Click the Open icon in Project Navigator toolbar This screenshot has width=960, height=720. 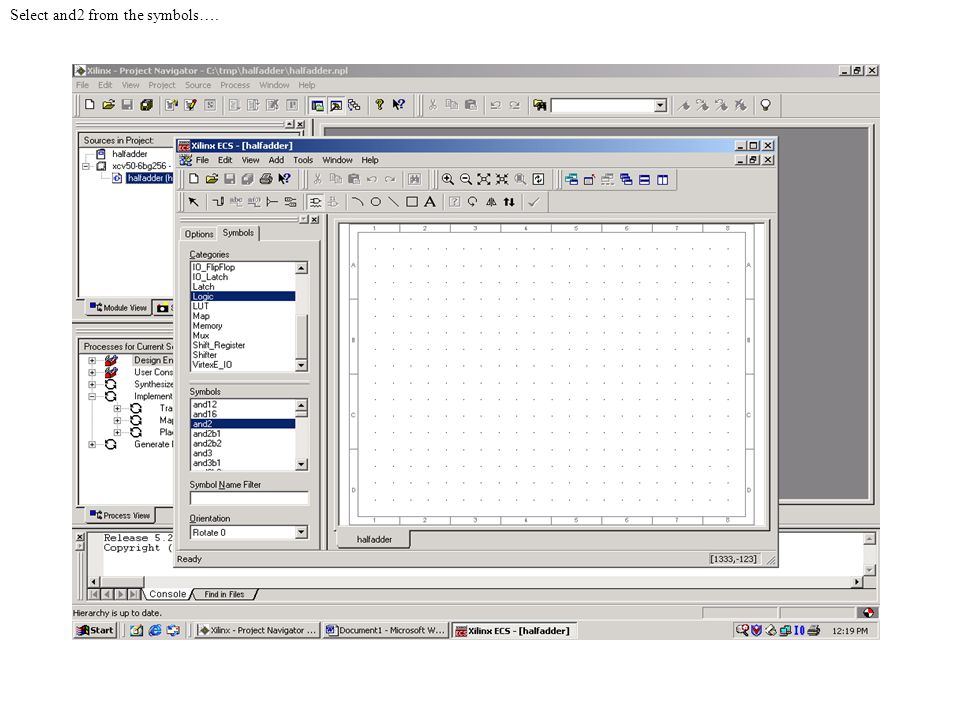(108, 105)
